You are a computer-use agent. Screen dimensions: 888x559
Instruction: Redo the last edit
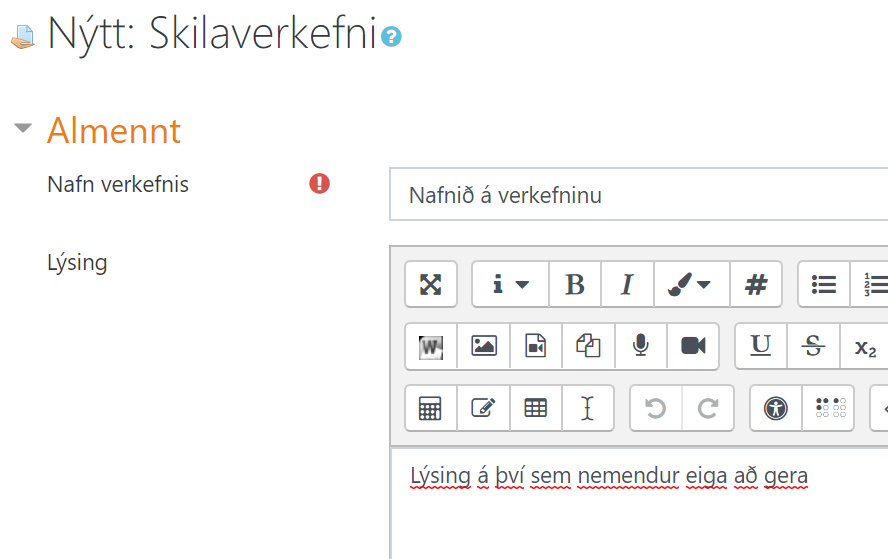click(708, 408)
